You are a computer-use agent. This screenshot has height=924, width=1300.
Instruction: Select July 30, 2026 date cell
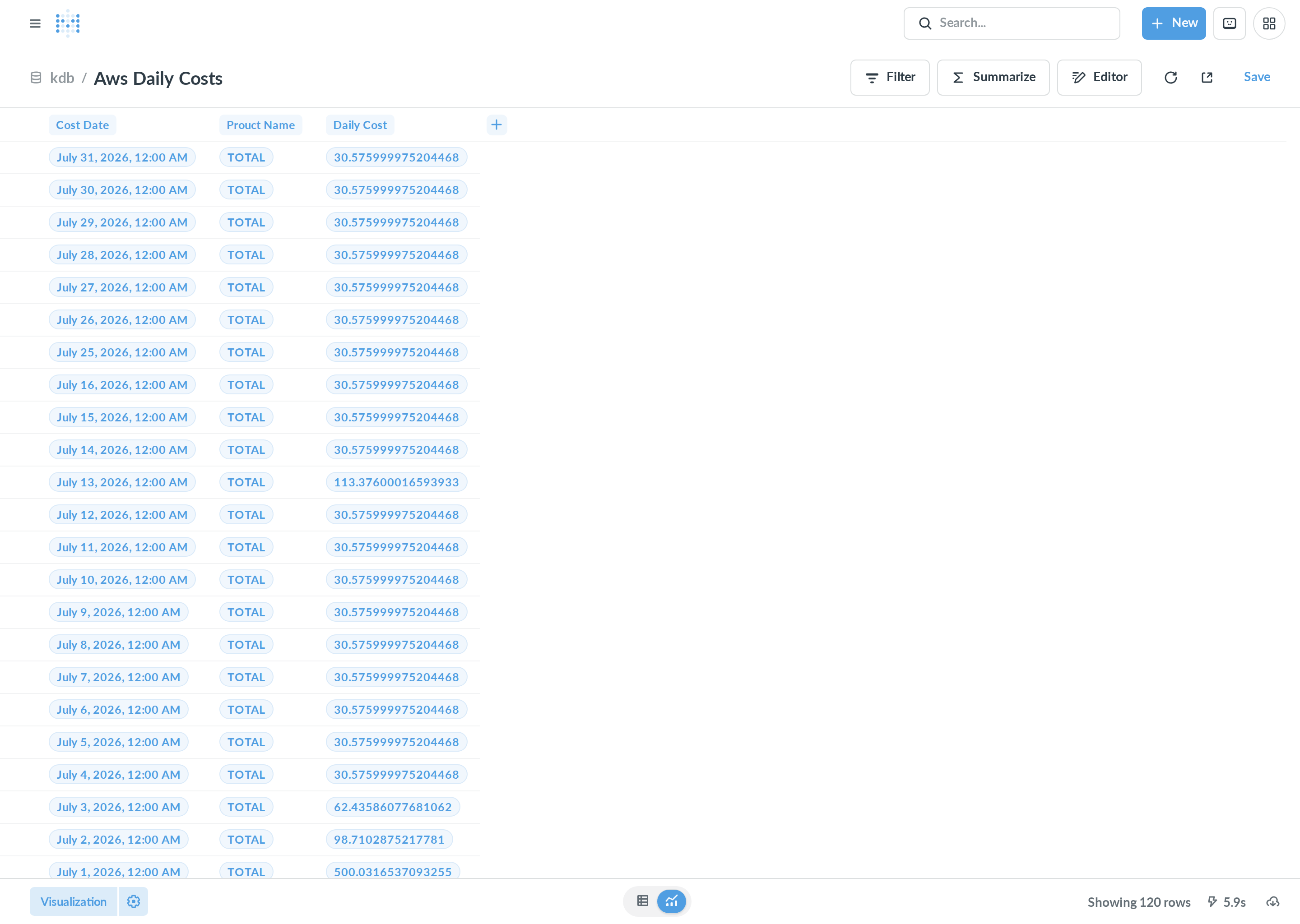coord(122,190)
